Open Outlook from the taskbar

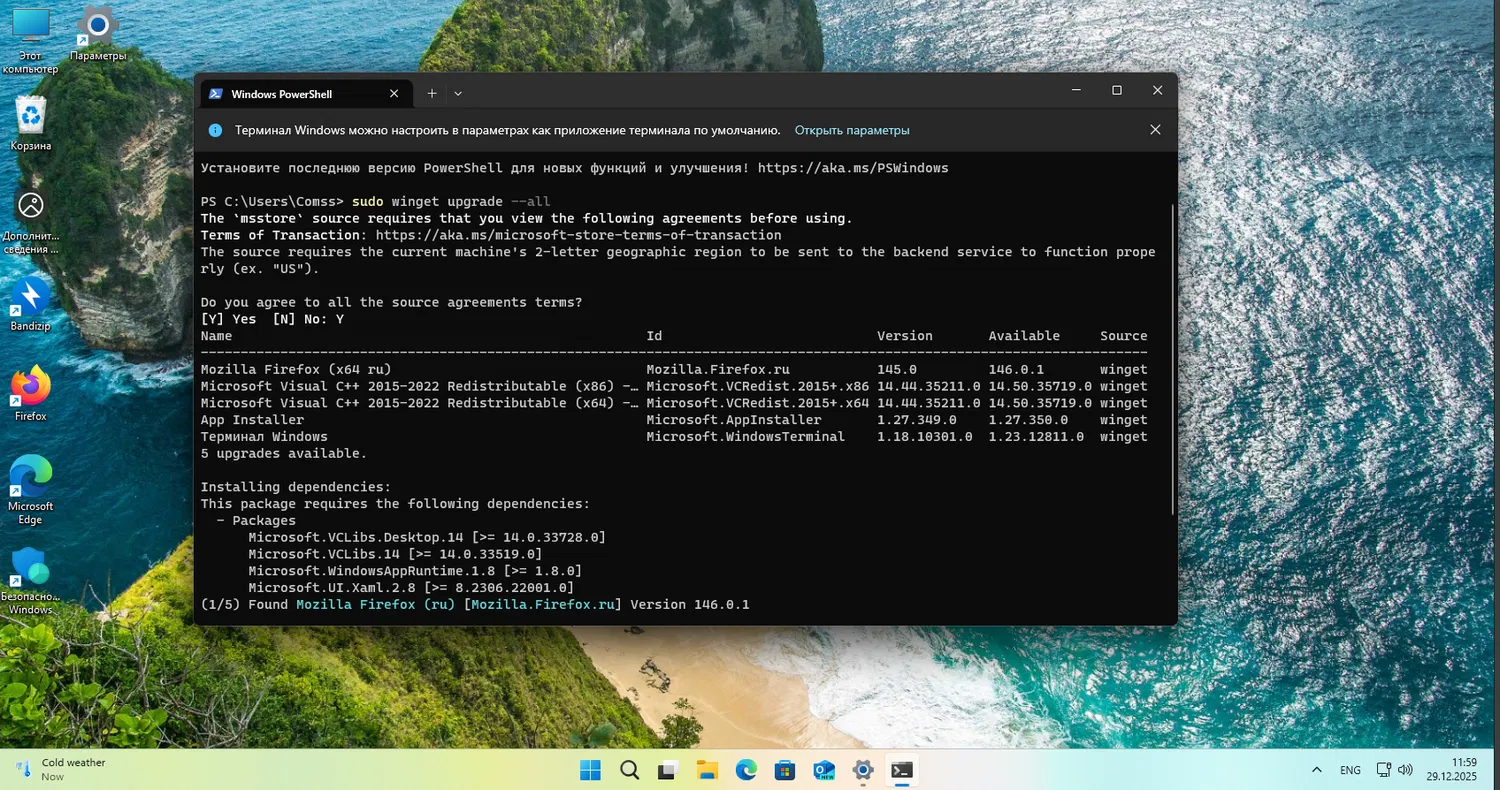point(825,770)
